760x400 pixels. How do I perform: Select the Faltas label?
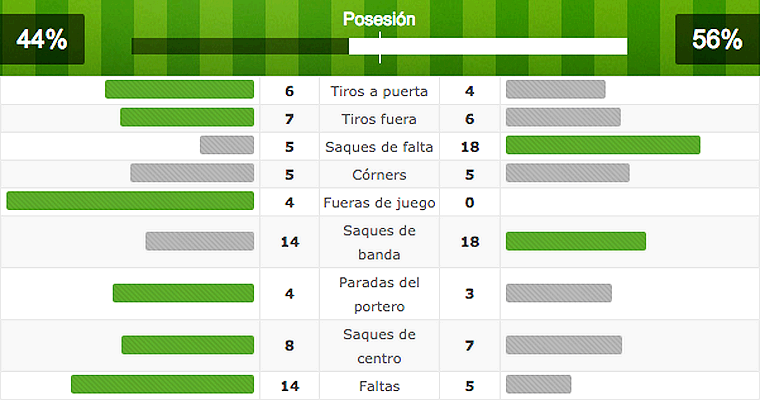(x=379, y=385)
